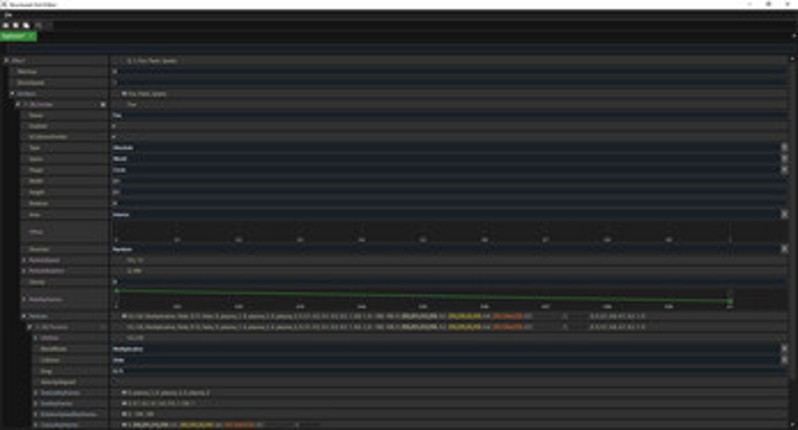Collapse the Emitters node
Screen dimensions: 798x430
pos(12,94)
